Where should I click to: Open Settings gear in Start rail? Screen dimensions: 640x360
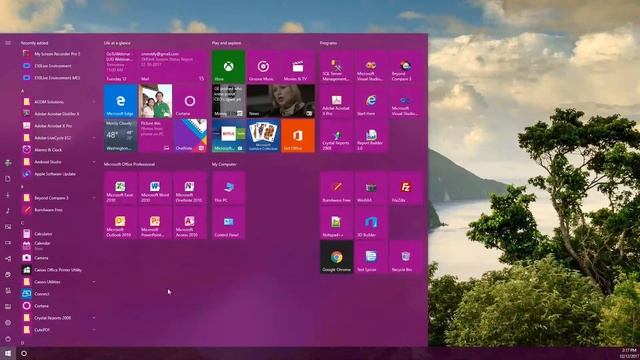8,322
